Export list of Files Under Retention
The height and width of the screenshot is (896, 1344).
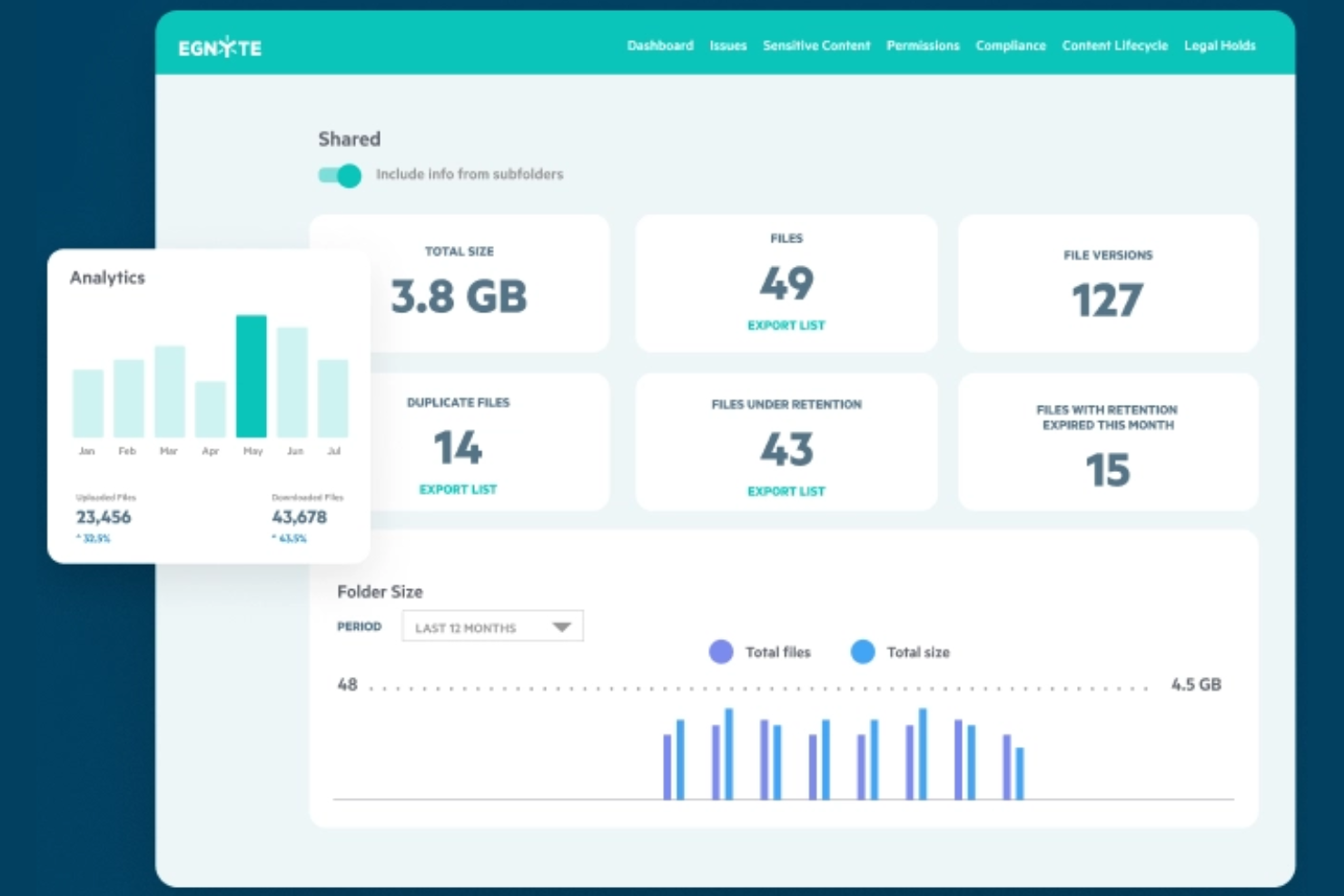tap(786, 491)
